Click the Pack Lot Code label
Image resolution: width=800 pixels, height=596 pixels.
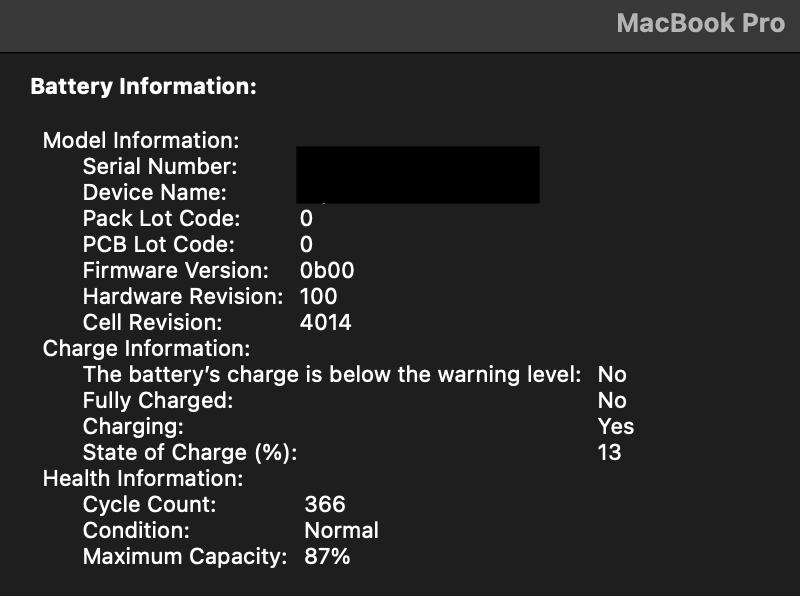[161, 218]
